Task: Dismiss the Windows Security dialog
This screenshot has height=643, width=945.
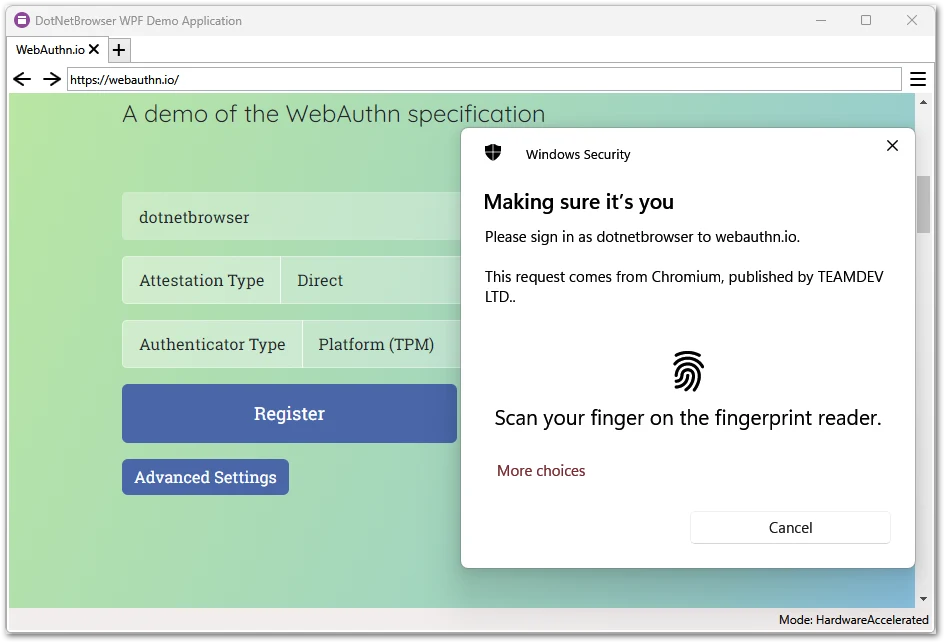Action: (x=891, y=145)
